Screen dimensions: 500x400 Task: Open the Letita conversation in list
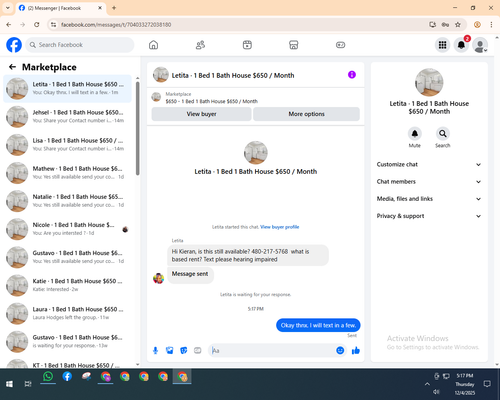pos(67,89)
